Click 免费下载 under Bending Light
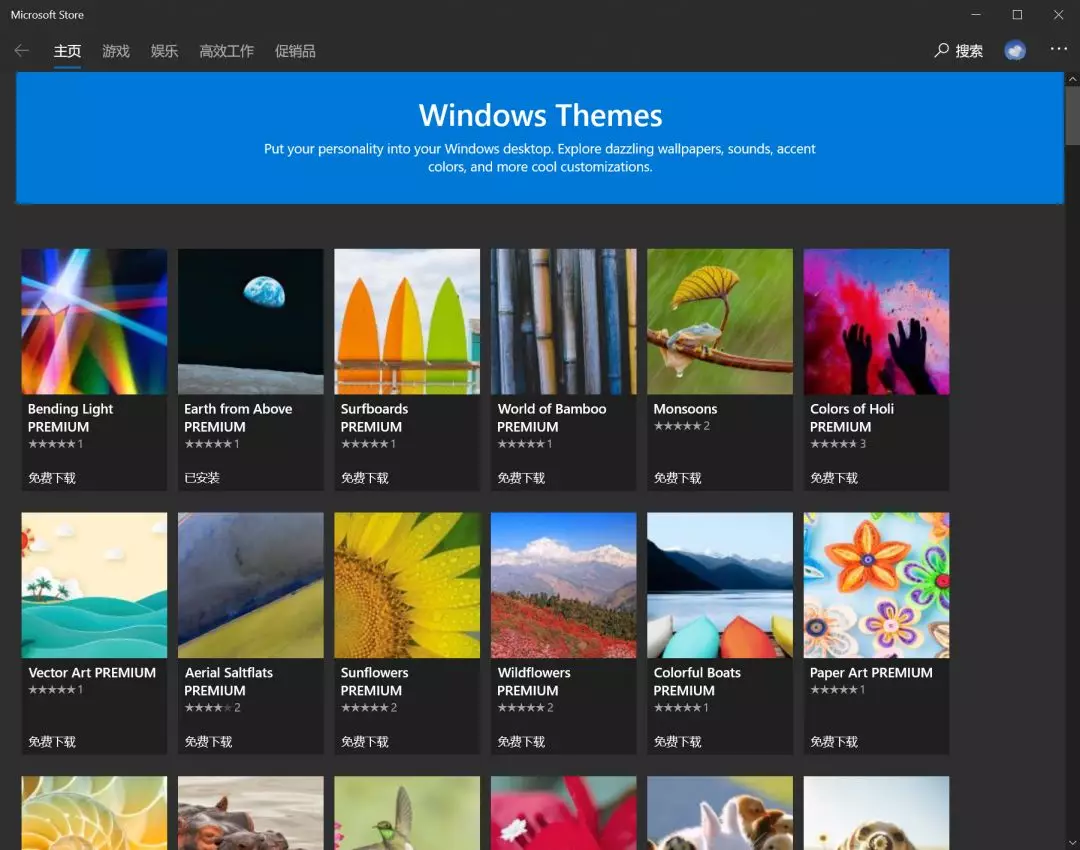This screenshot has height=850, width=1080. coord(52,478)
